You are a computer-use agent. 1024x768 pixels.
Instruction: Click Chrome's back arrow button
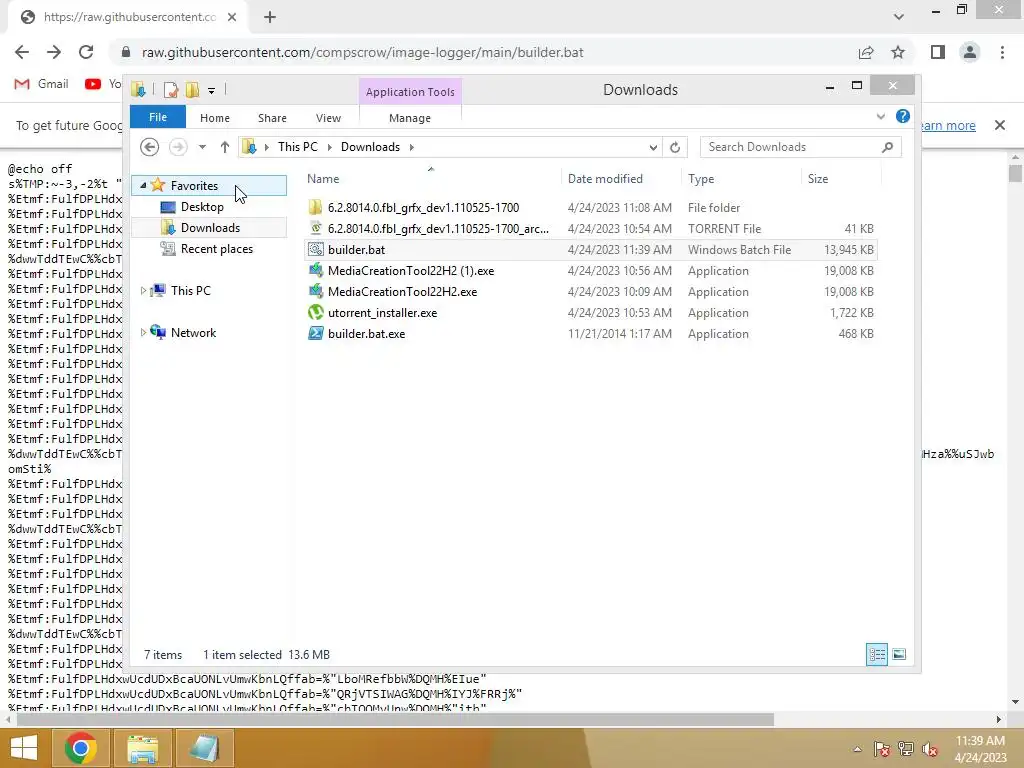point(22,52)
